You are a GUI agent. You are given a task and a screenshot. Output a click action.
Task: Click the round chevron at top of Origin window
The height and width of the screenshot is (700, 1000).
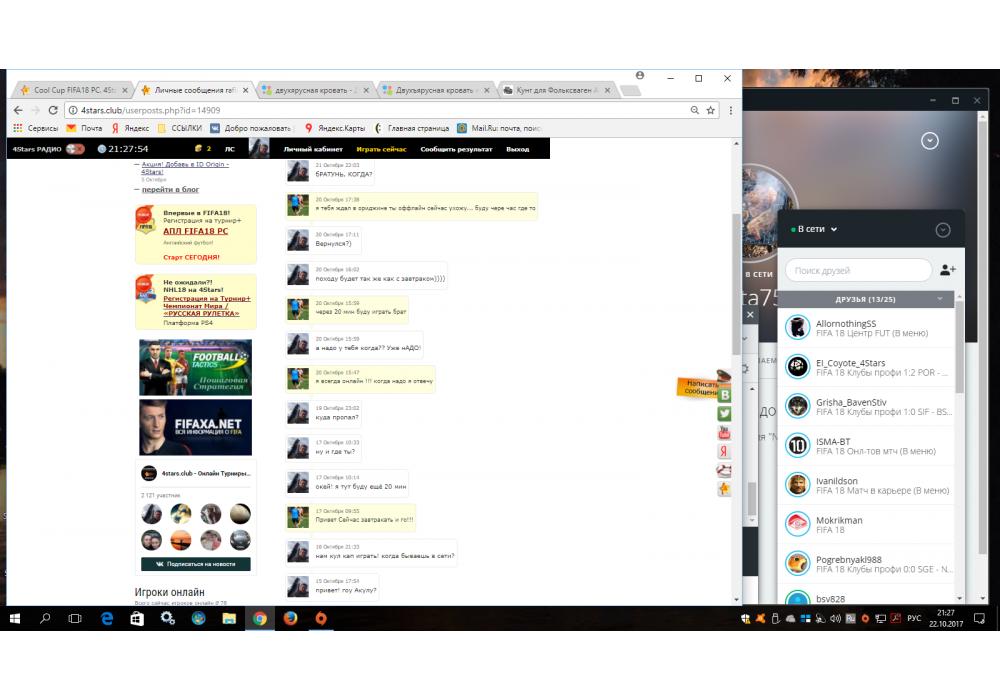[x=930, y=141]
